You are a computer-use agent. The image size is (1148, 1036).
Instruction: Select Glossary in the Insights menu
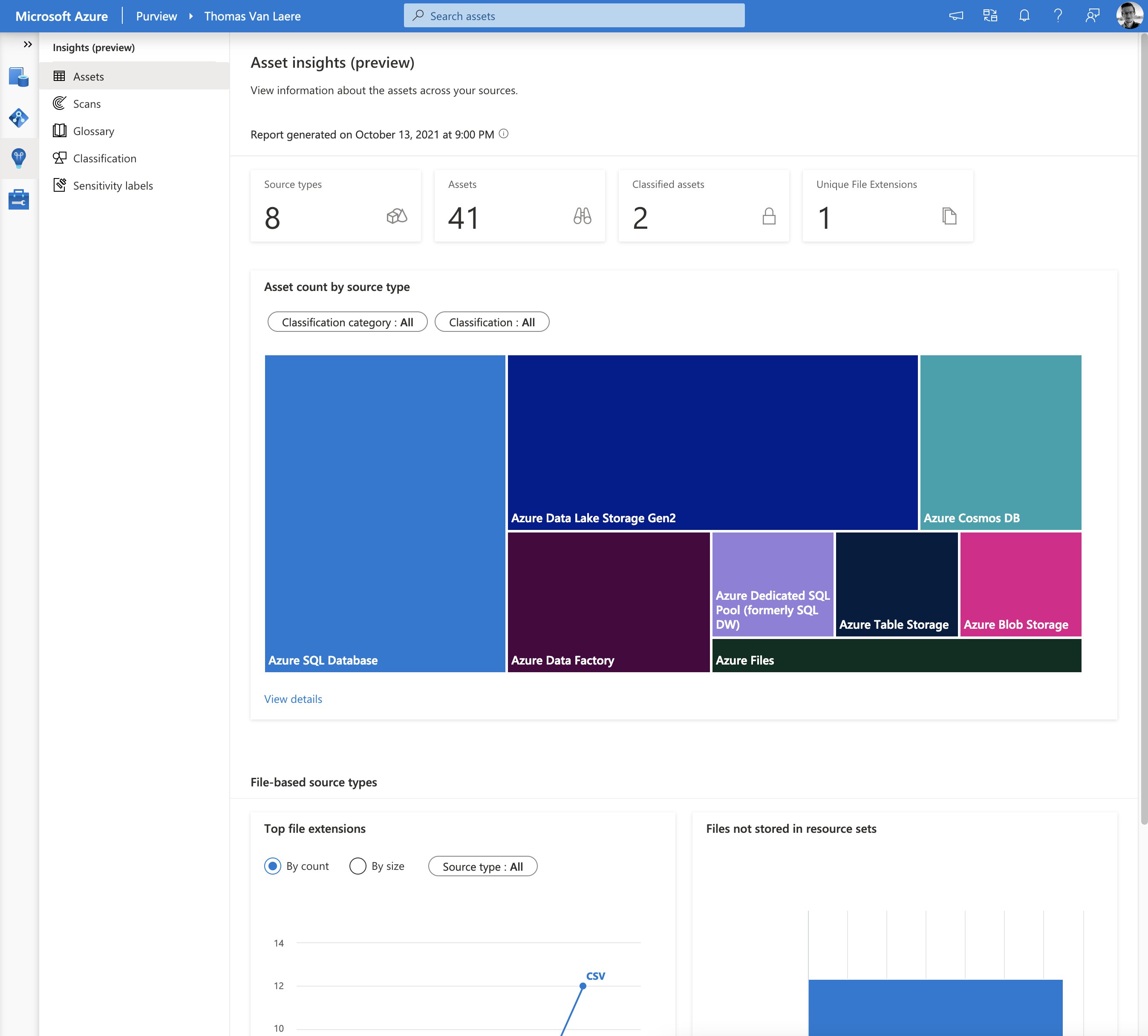click(134, 131)
